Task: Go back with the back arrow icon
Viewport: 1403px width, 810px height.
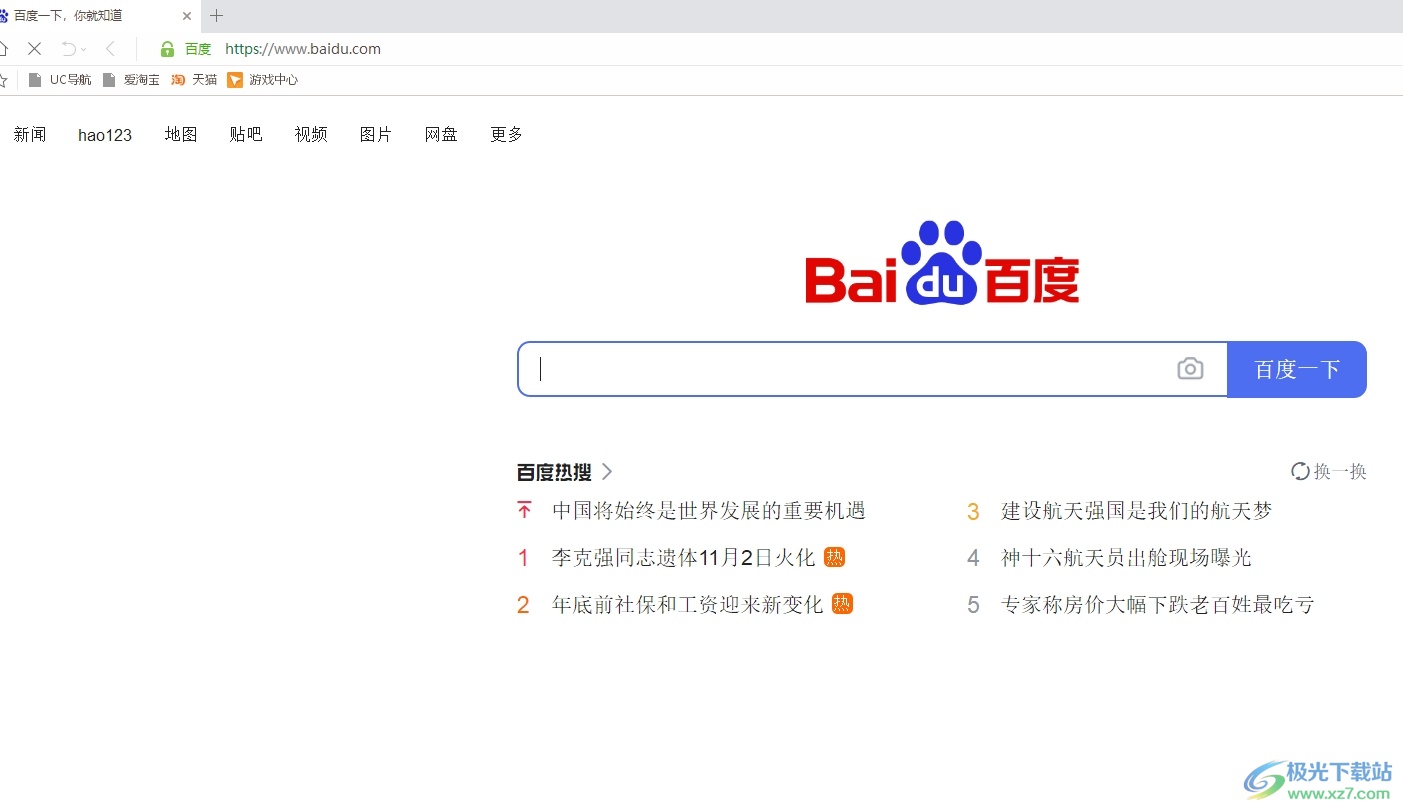Action: coord(111,48)
